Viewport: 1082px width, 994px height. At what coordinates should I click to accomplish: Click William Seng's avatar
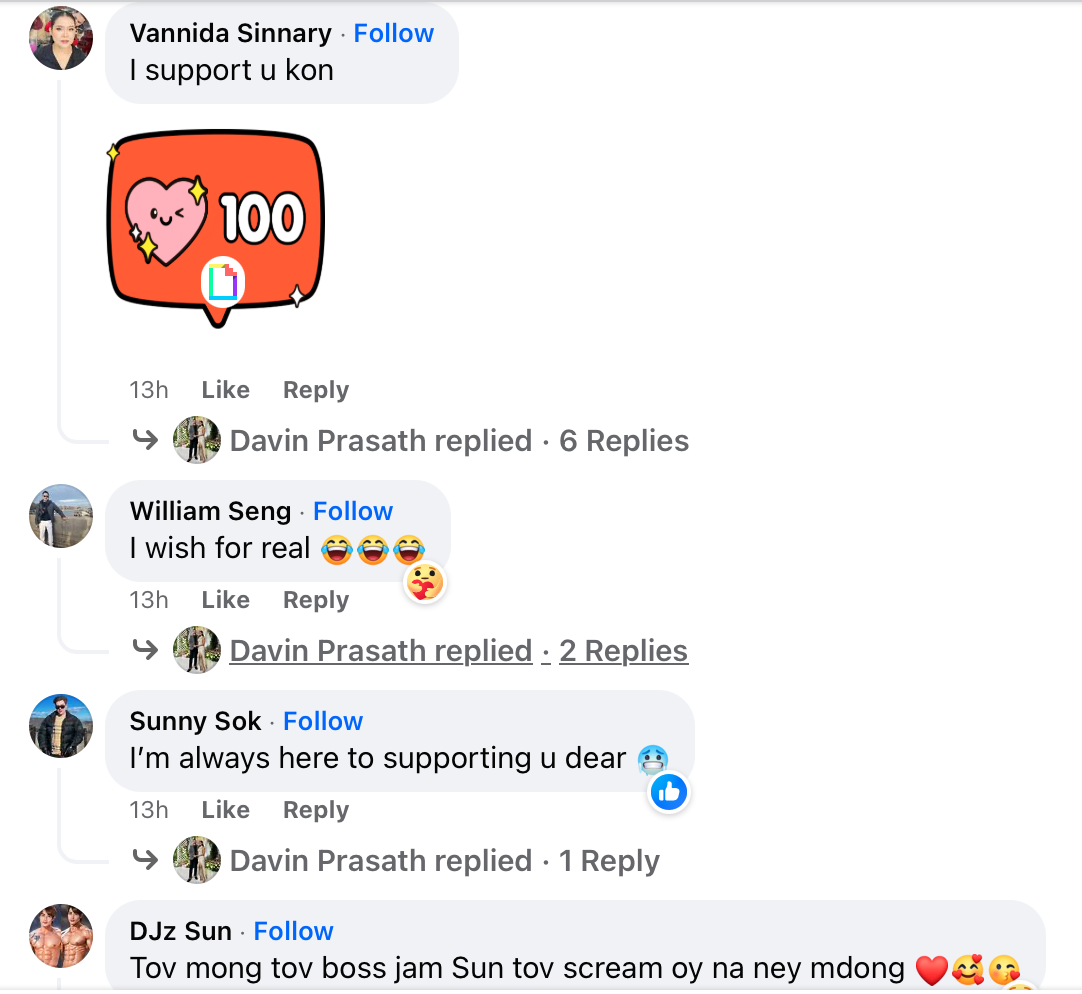point(61,516)
